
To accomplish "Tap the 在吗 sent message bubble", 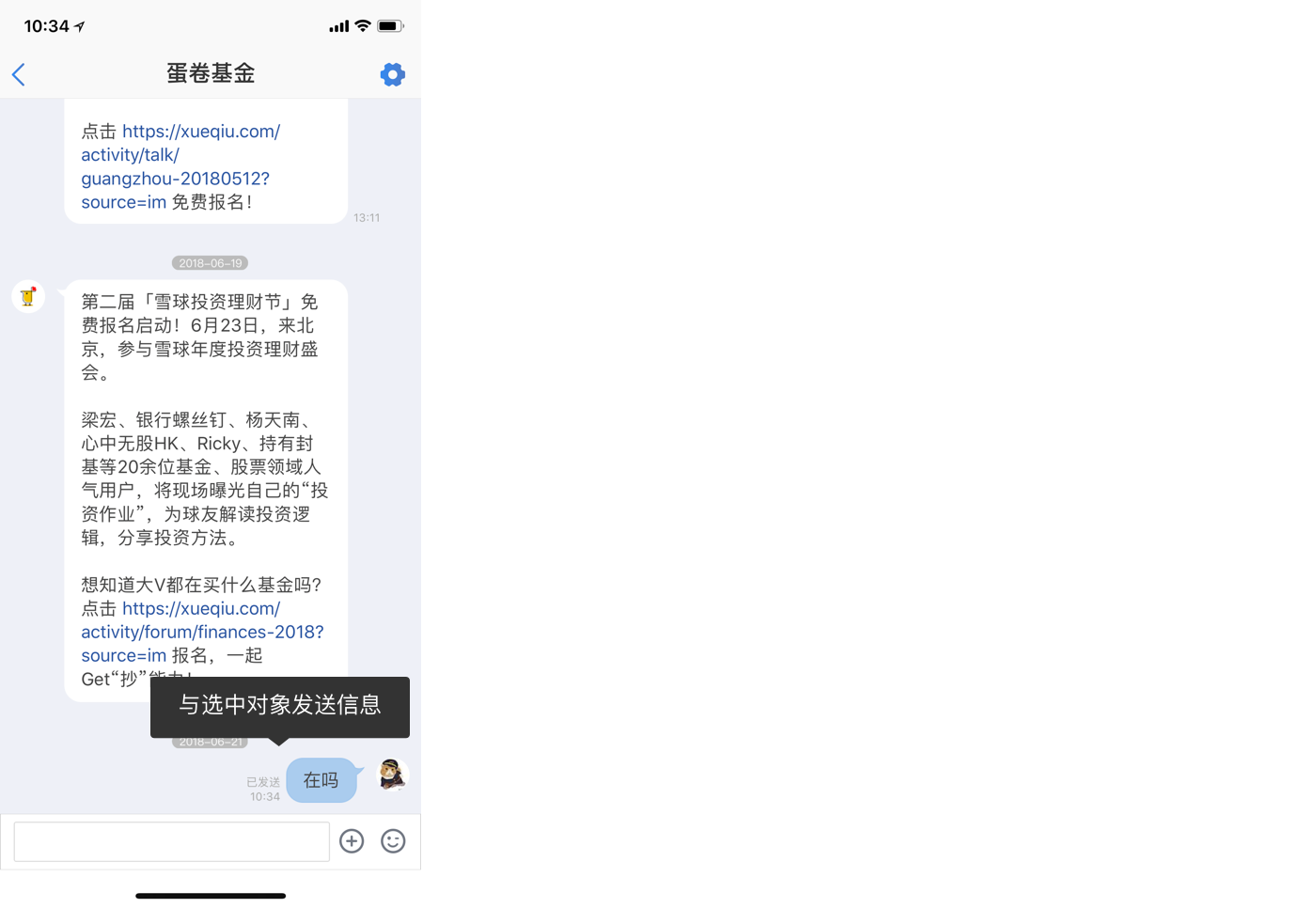I will click(x=321, y=780).
